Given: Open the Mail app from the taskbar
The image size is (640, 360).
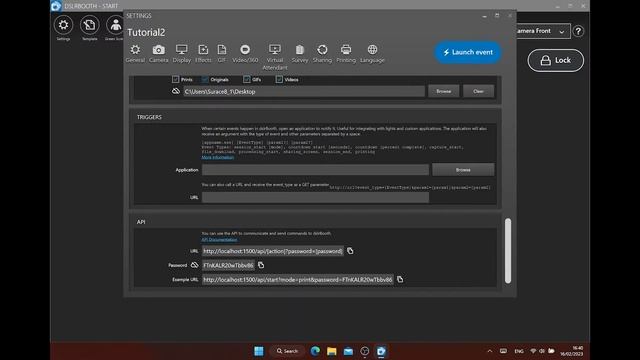Looking at the screenshot, I should [348, 351].
